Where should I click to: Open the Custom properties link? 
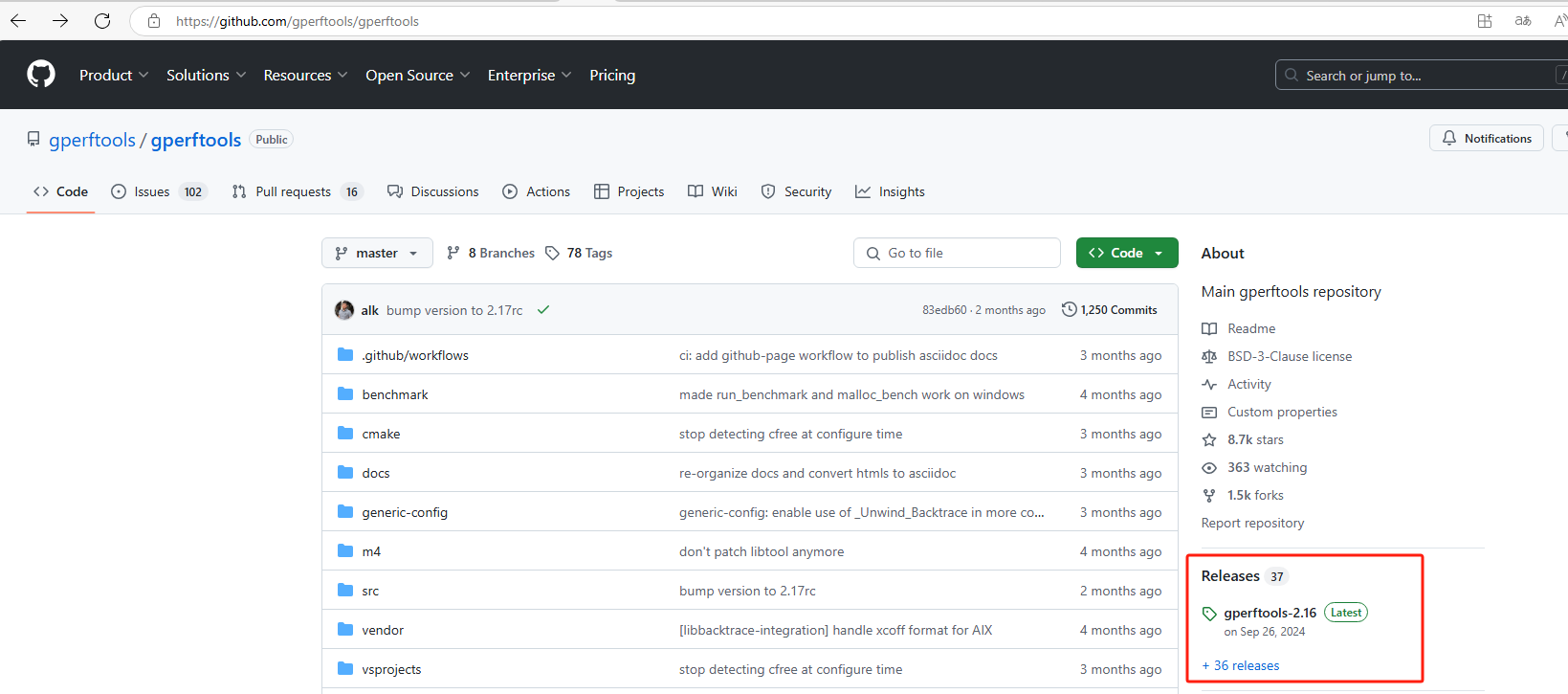pyautogui.click(x=1282, y=412)
